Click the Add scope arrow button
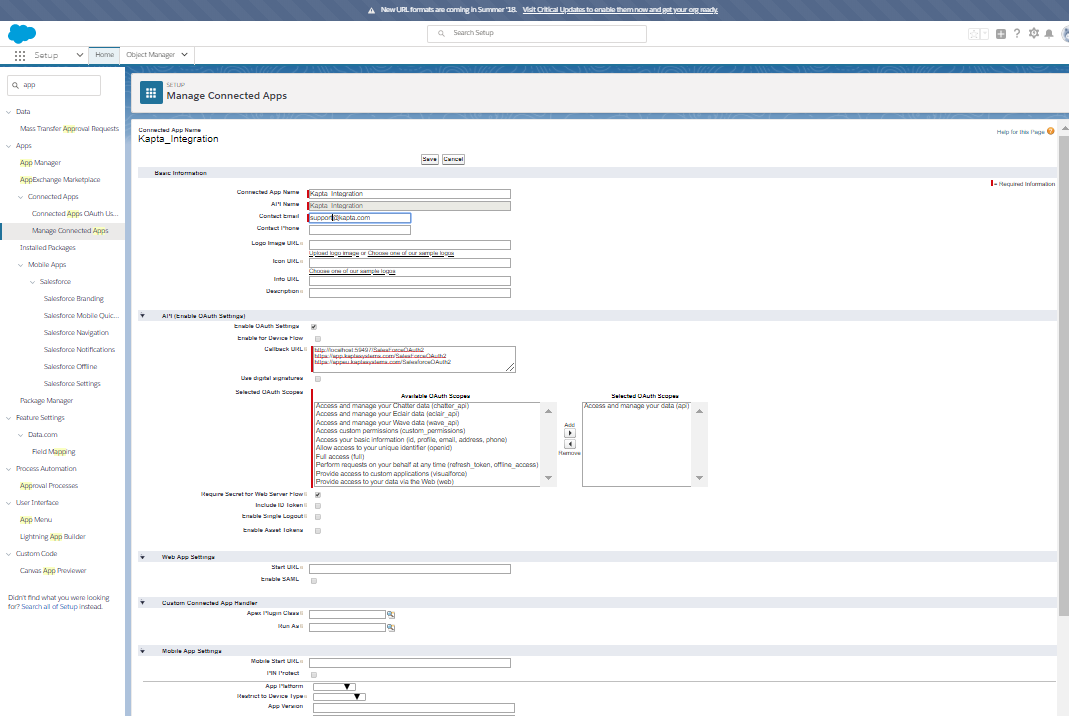The width and height of the screenshot is (1069, 716). [570, 433]
